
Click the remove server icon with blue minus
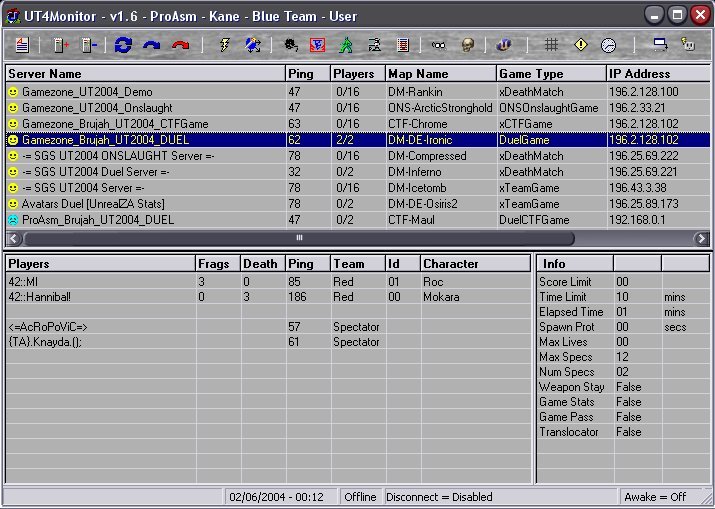89,45
